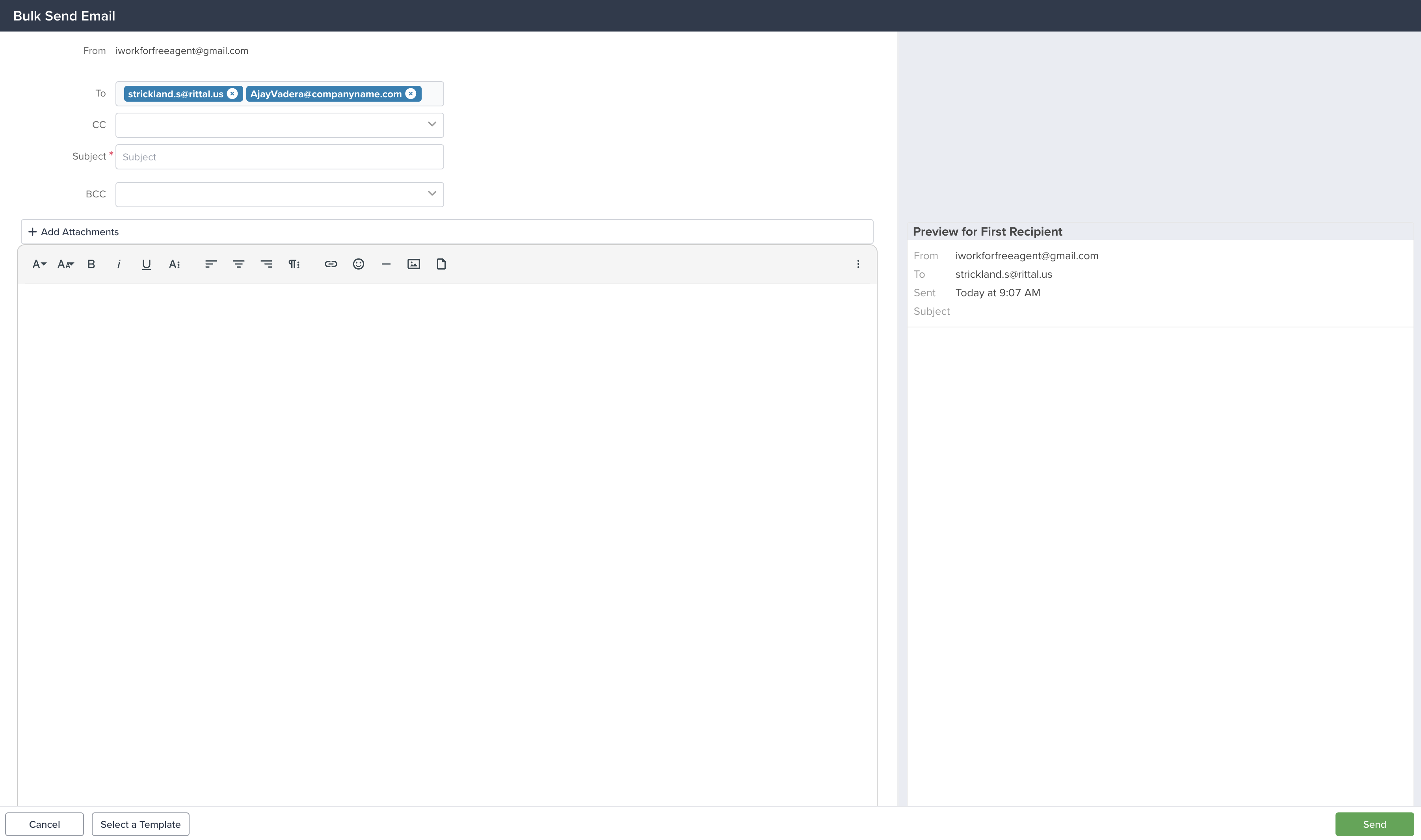Click sender address iworkforfreeagent@gmail.com at top
The width and height of the screenshot is (1421, 840).
click(x=182, y=51)
